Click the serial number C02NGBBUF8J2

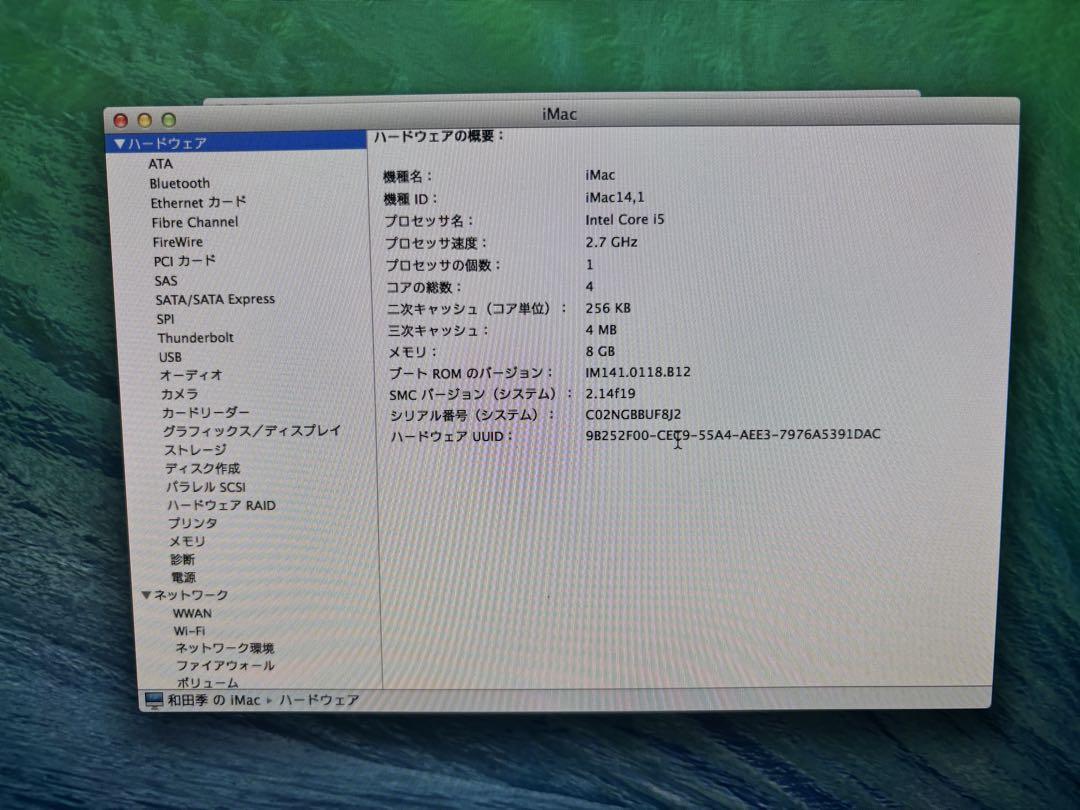pyautogui.click(x=633, y=414)
